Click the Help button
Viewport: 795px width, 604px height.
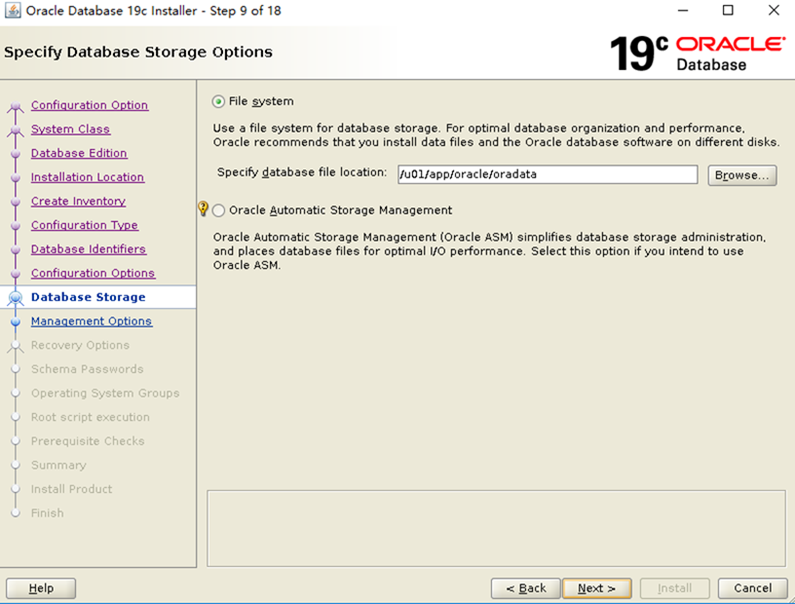coord(41,588)
